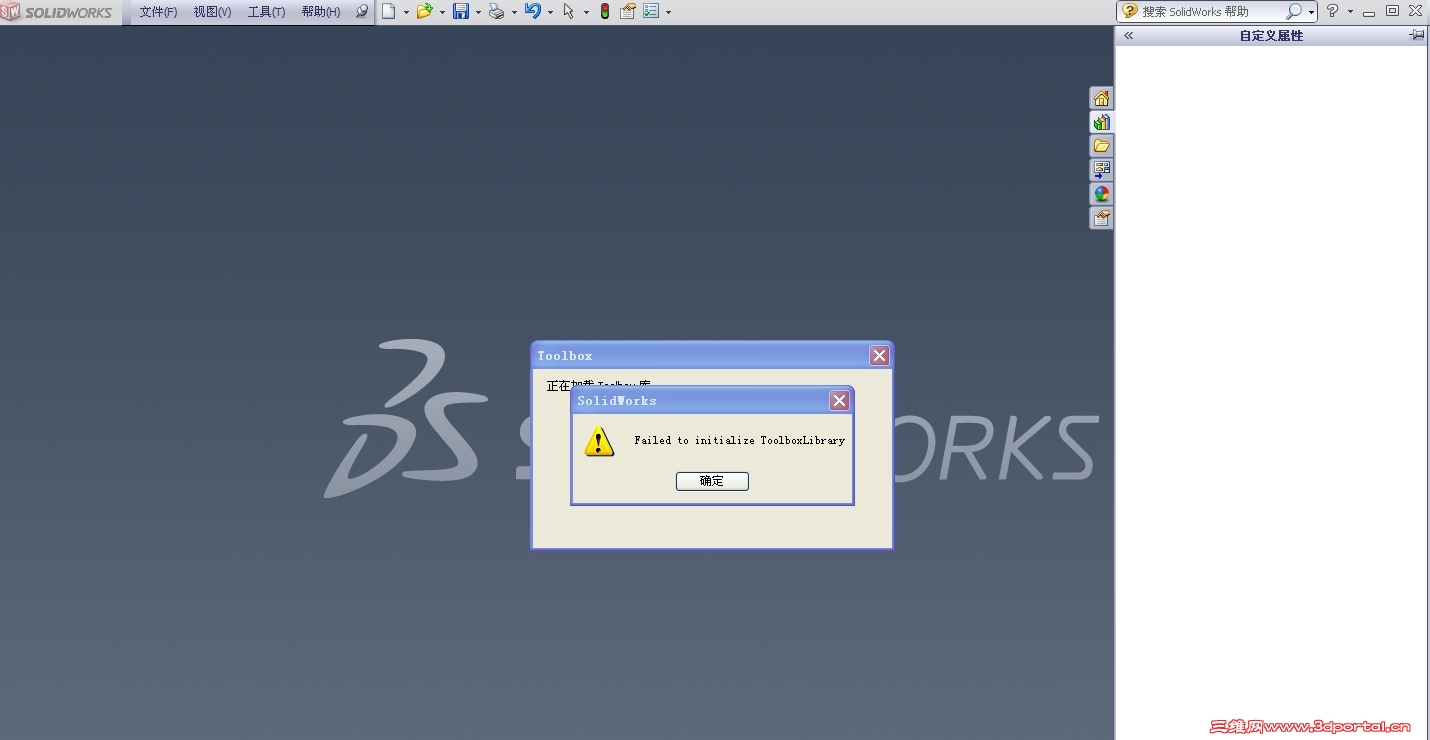Expand the Save dropdown arrow
Image resolution: width=1430 pixels, height=740 pixels.
[x=478, y=13]
